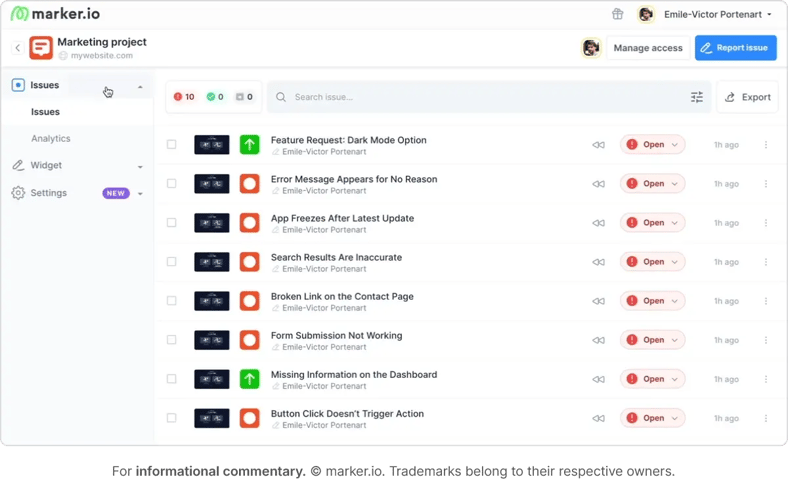Tick the checkbox for Search Results Are Inaccurate
This screenshot has width=788, height=479.
(171, 262)
